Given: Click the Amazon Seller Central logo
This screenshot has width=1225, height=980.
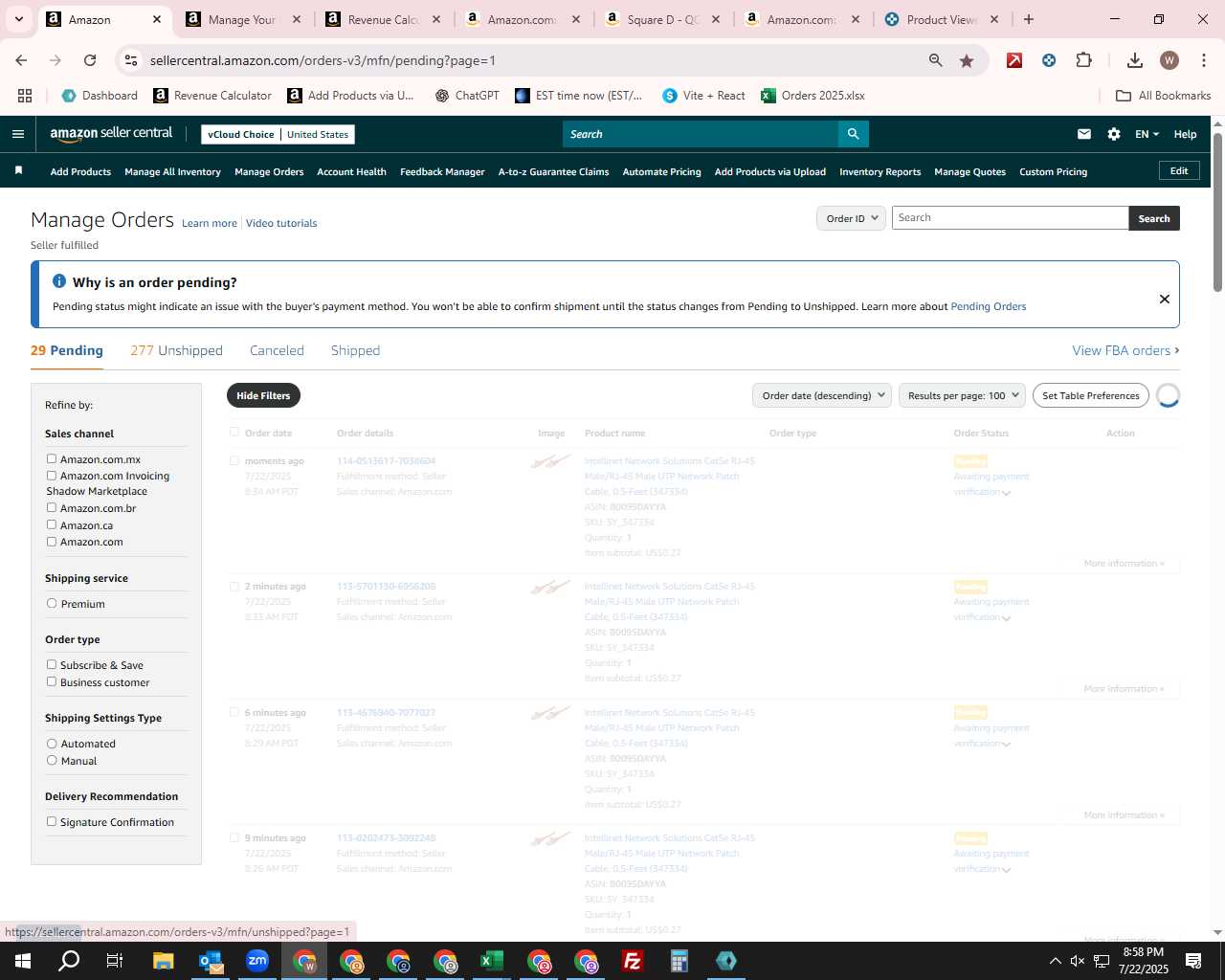Looking at the screenshot, I should pyautogui.click(x=111, y=134).
